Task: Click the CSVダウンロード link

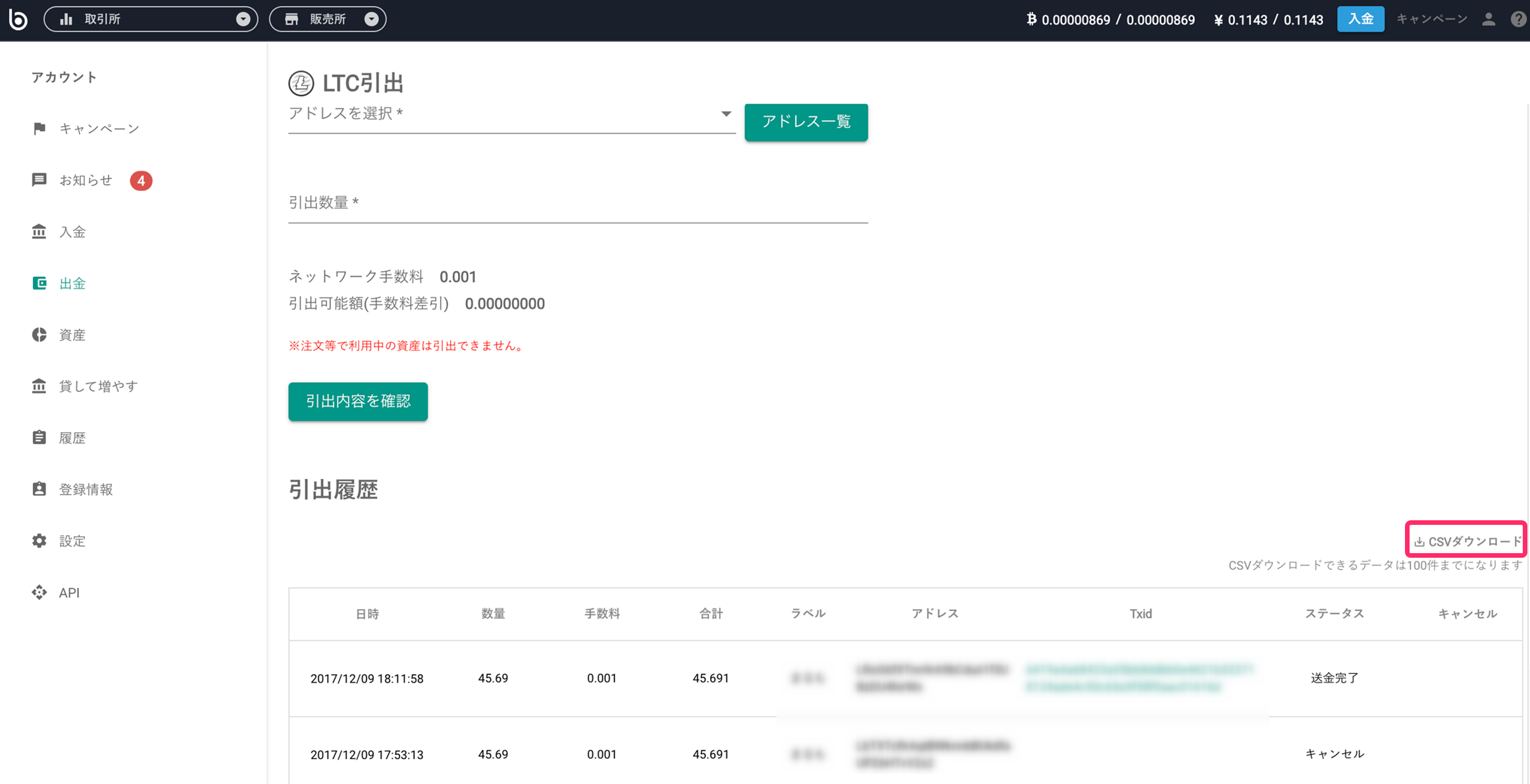Action: 1468,541
